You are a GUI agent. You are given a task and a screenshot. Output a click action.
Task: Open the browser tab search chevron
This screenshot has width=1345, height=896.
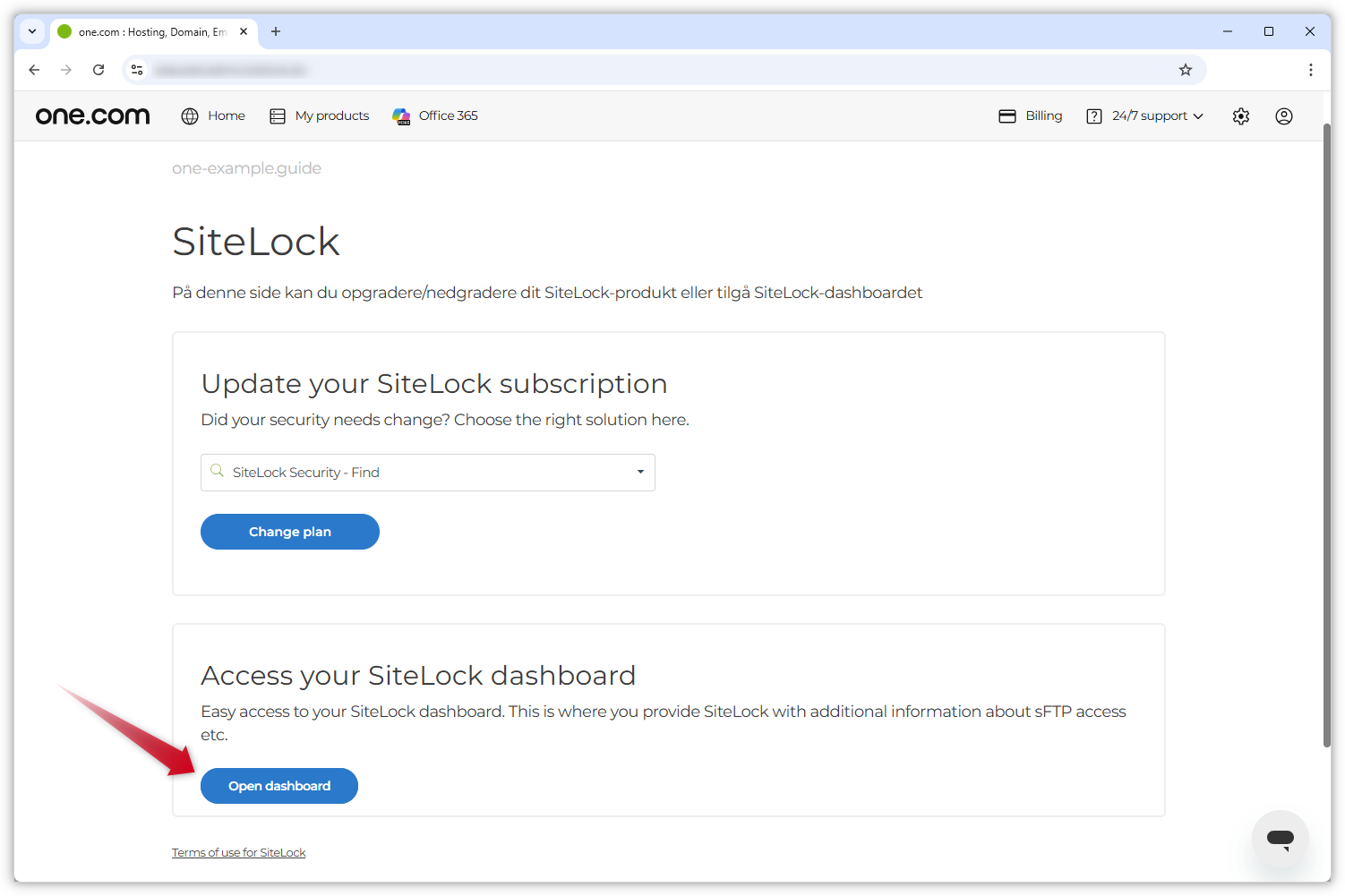coord(32,31)
